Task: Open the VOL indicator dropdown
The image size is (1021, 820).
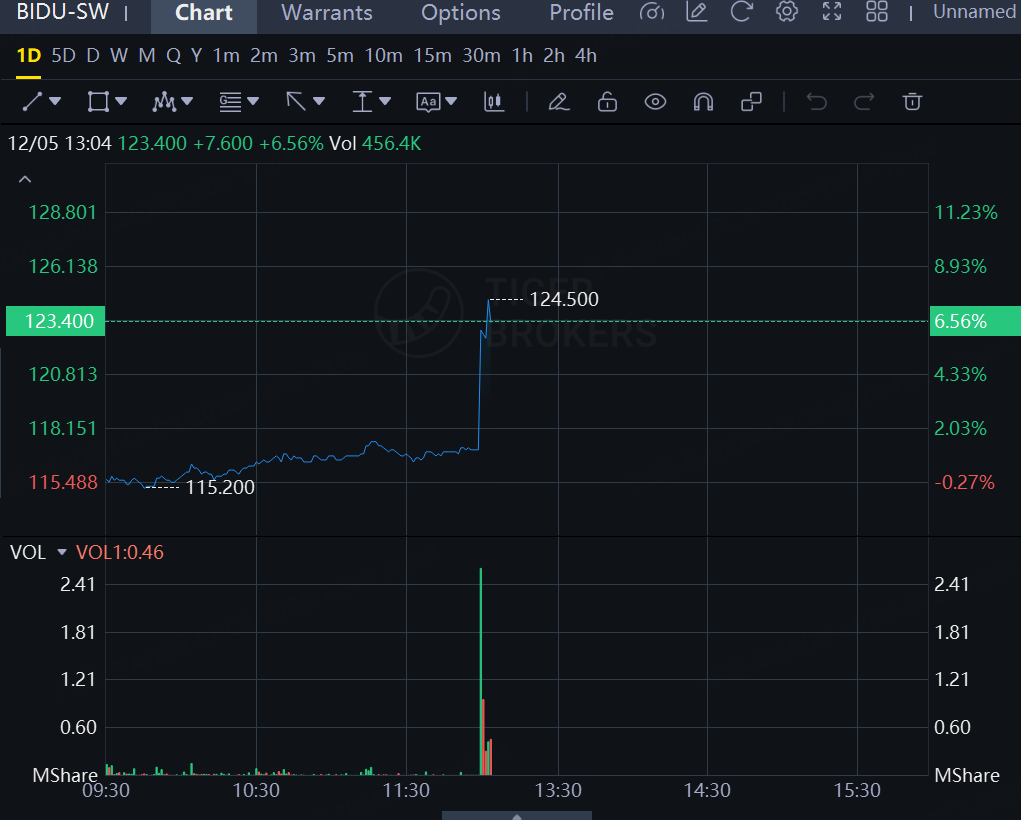Action: pyautogui.click(x=62, y=552)
